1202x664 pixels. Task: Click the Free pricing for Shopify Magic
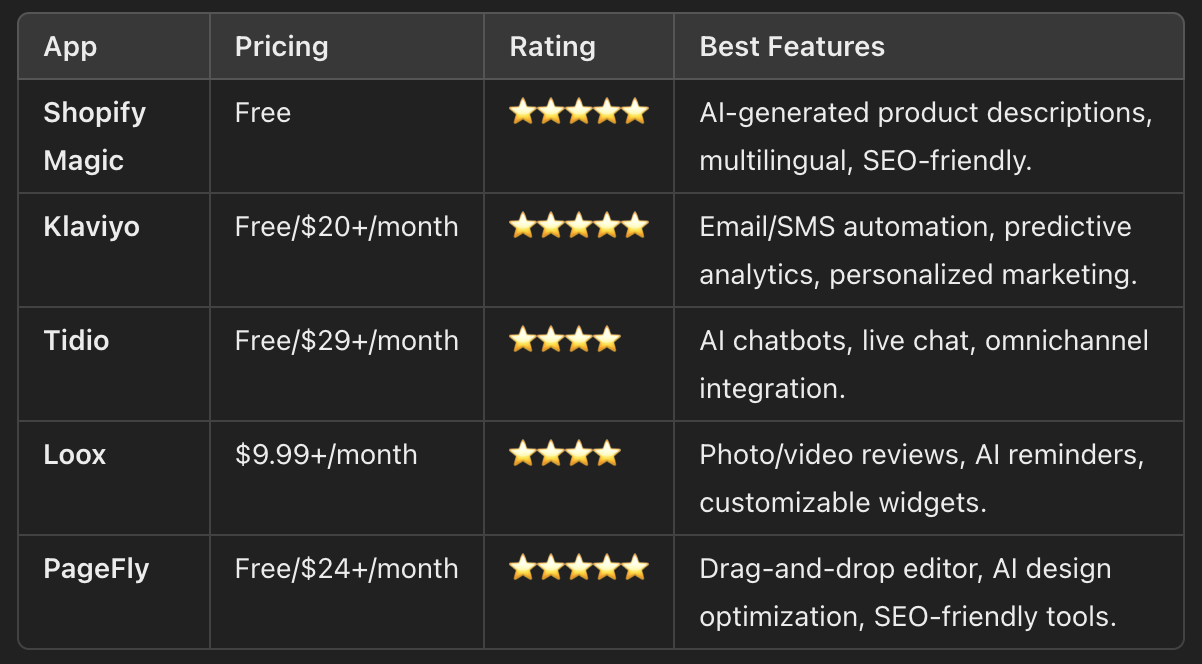263,112
